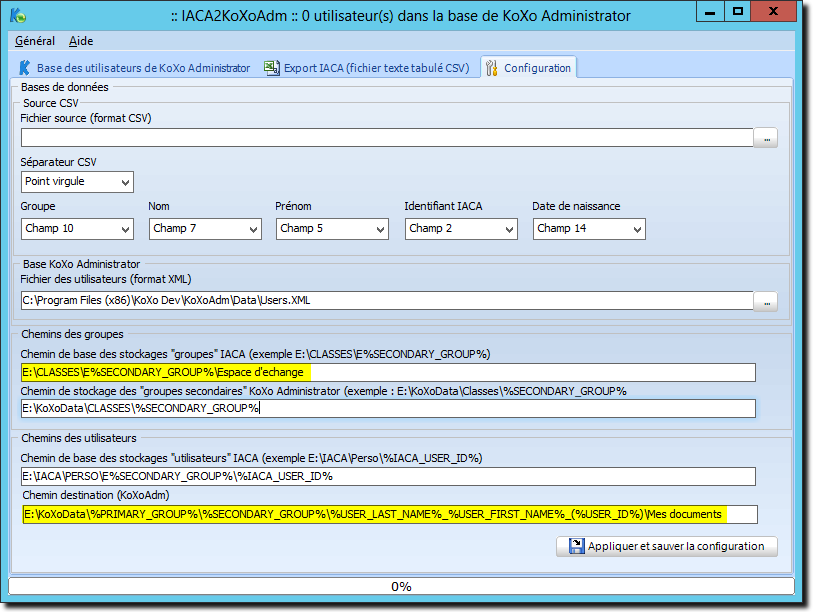The width and height of the screenshot is (813, 612).
Task: Click the tools icon on Configuration tab
Action: point(491,68)
